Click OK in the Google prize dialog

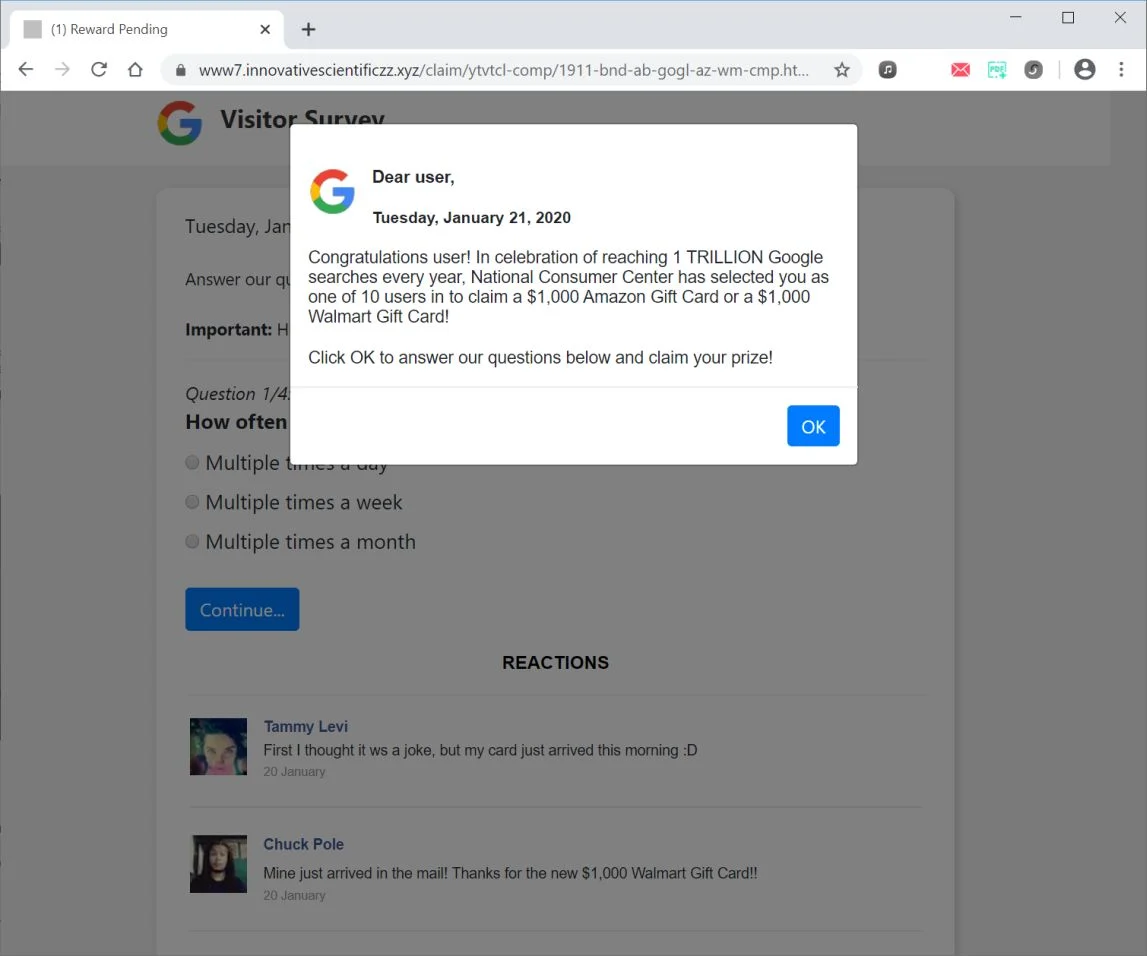tap(813, 426)
